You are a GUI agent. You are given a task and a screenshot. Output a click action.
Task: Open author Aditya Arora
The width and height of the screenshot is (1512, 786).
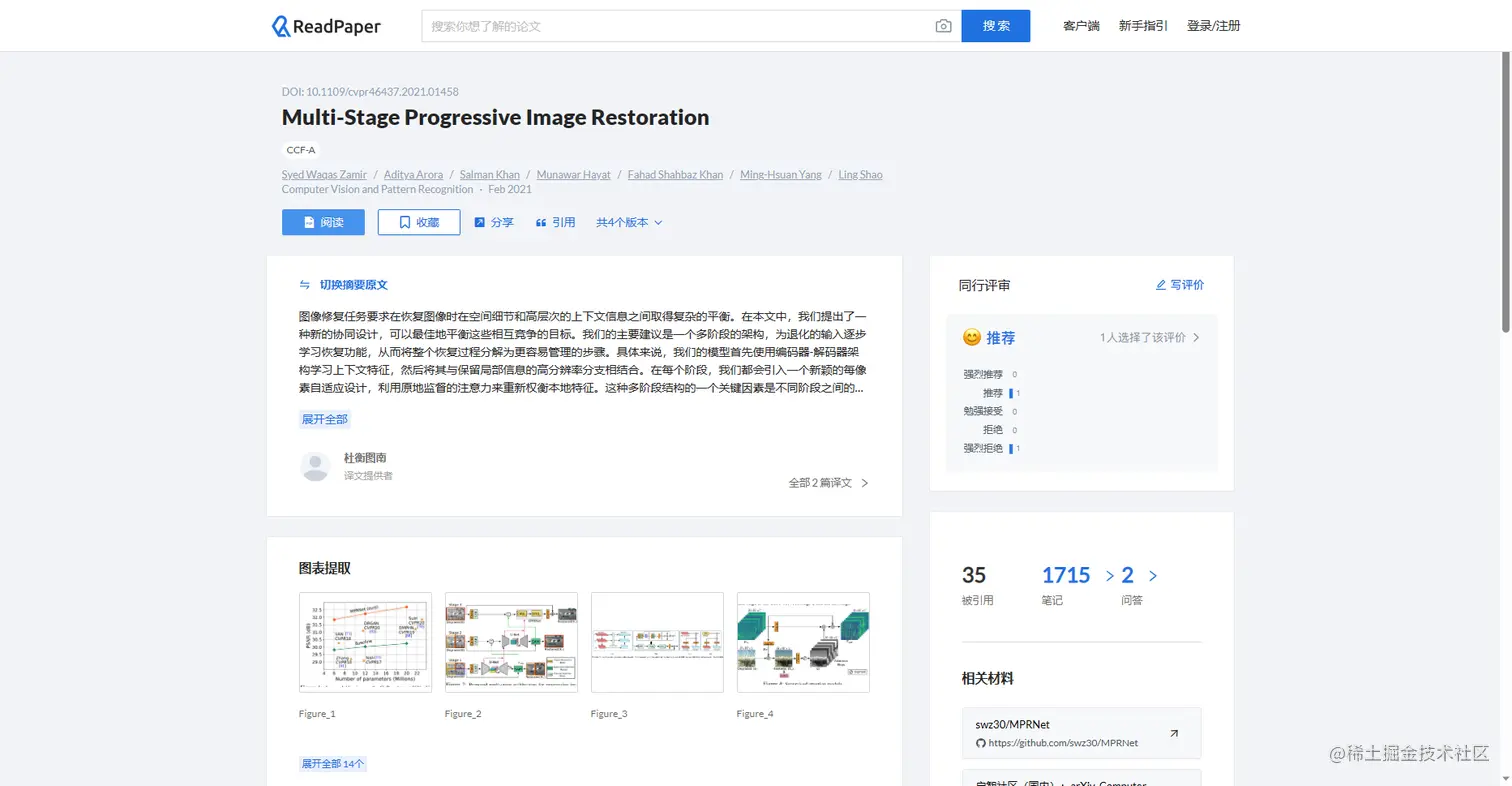tap(413, 175)
